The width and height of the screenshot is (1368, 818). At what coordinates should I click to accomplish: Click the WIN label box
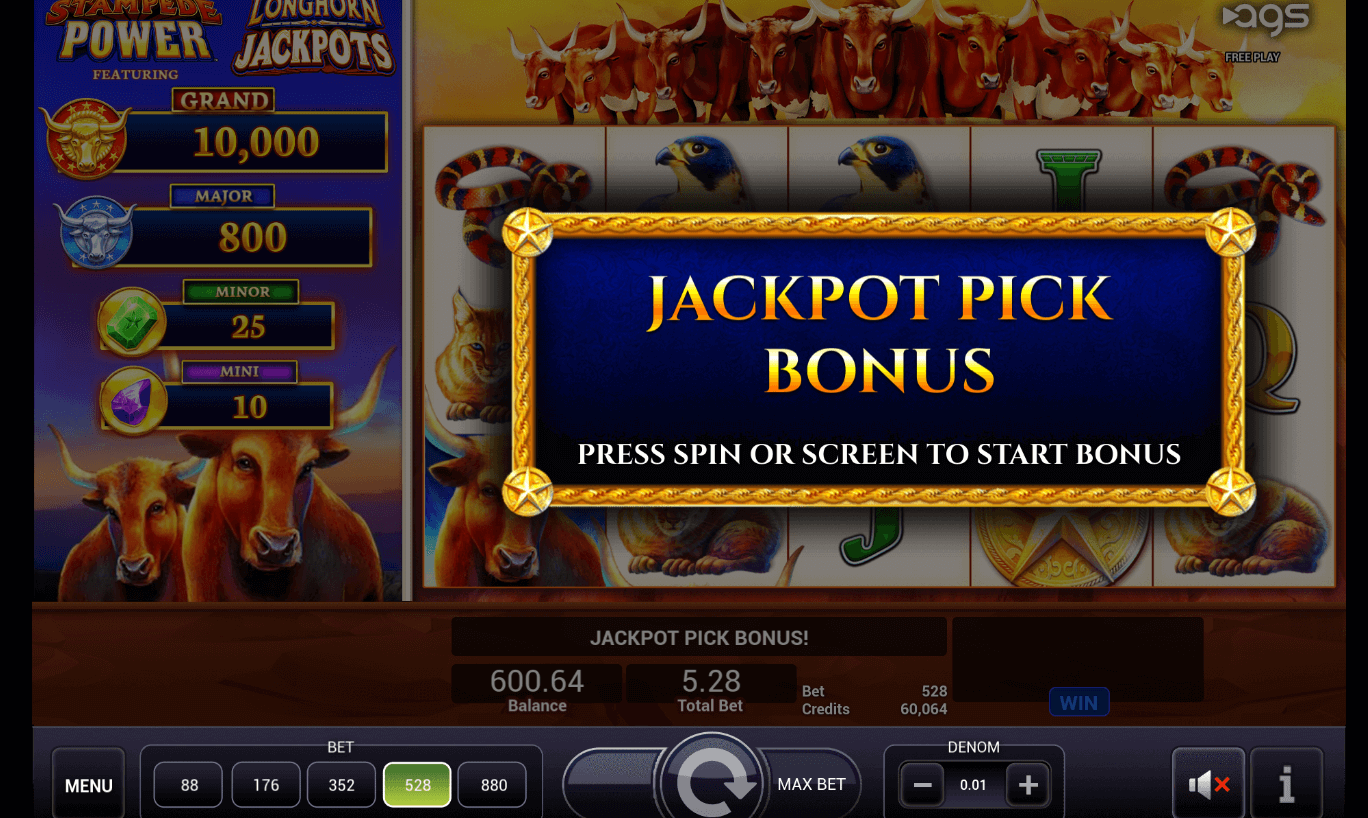pyautogui.click(x=1078, y=702)
